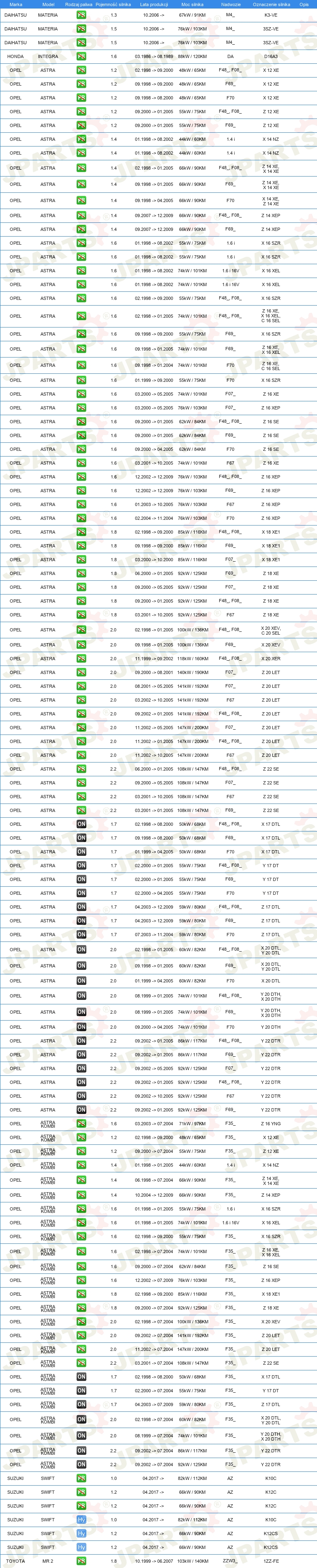Click diesel ON icon in Astra Kombi Z 17 DTL row
The height and width of the screenshot is (1568, 317).
coord(81,1404)
